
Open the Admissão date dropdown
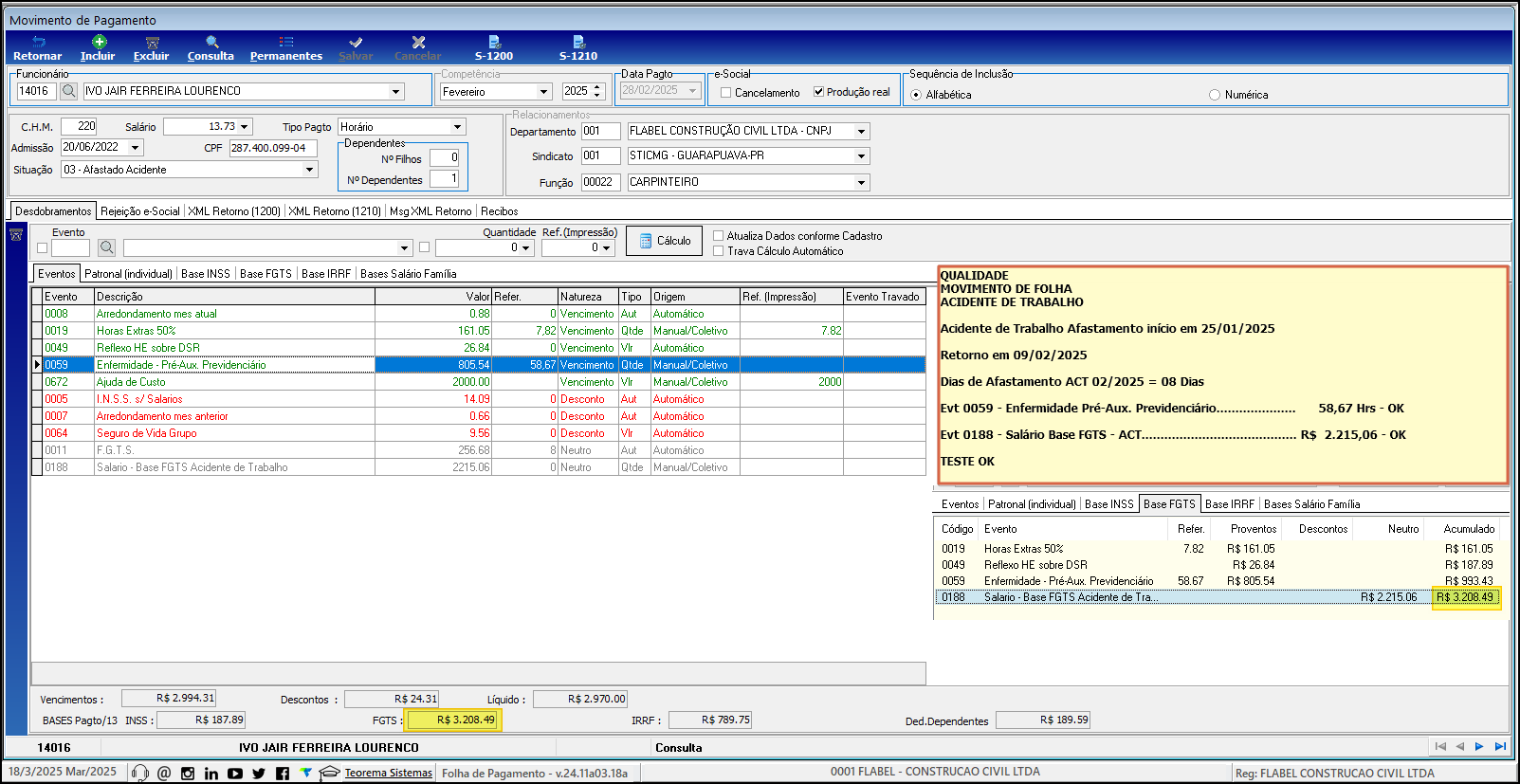click(136, 148)
